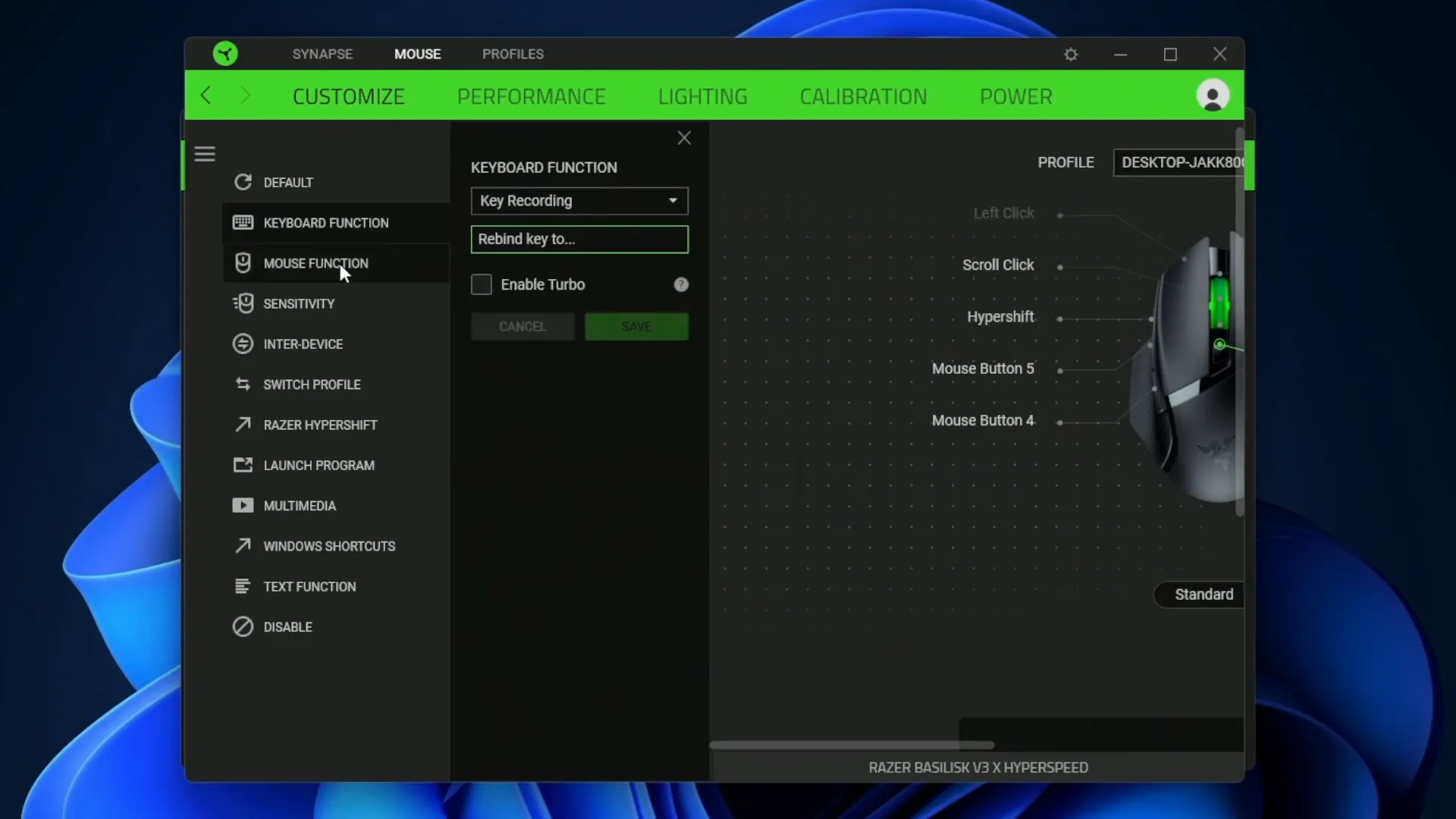Click the Rebind key to input field
Viewport: 1456px width, 819px height.
[579, 239]
